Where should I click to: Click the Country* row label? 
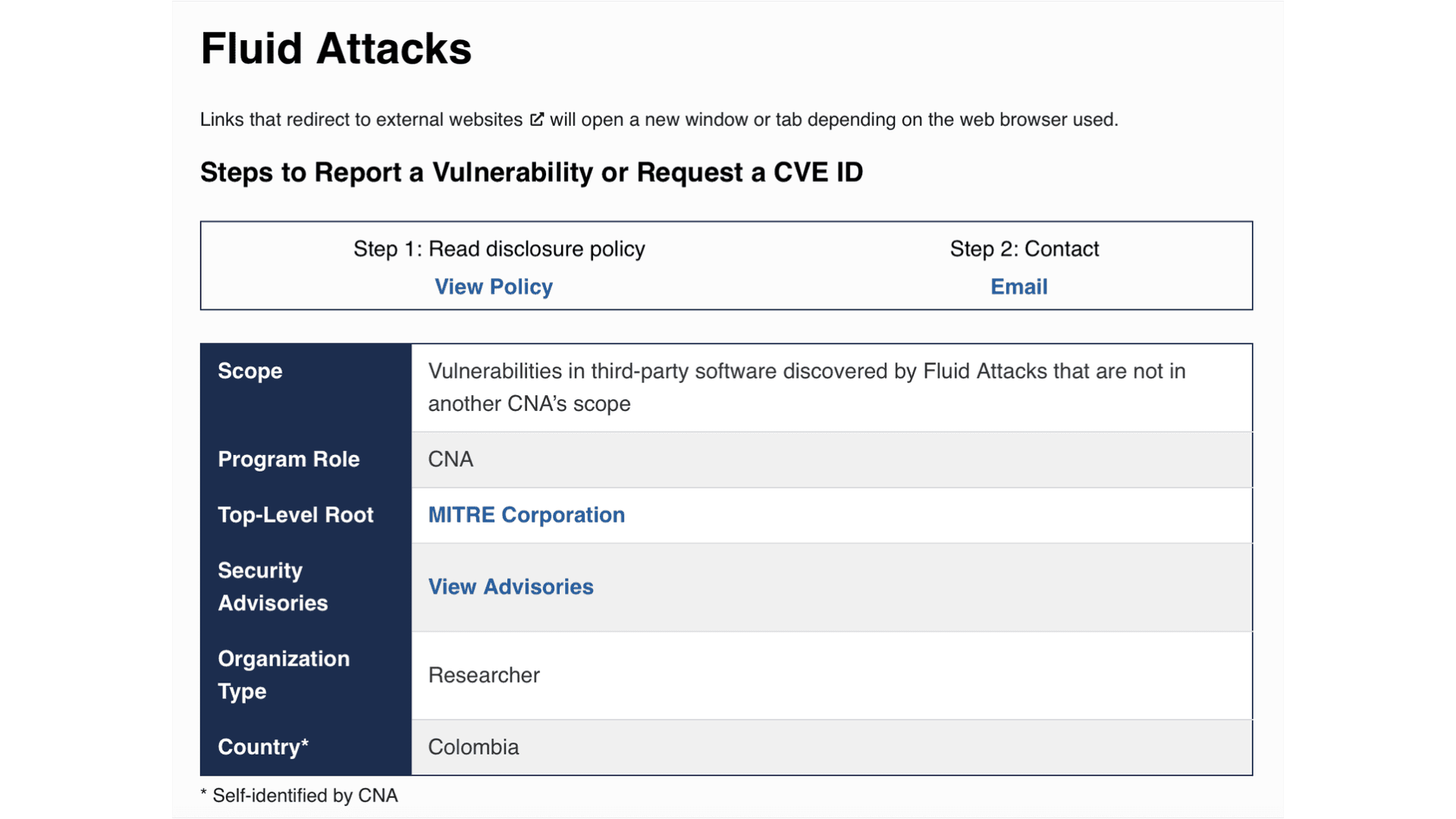tap(263, 747)
